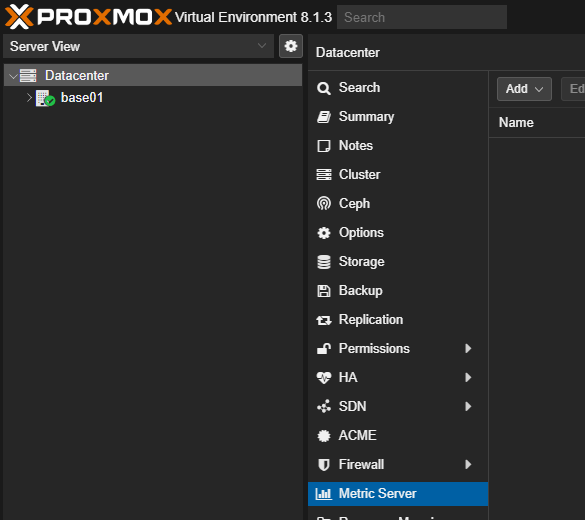Image resolution: width=585 pixels, height=520 pixels.
Task: Click the Replication arrows icon
Action: click(x=323, y=320)
